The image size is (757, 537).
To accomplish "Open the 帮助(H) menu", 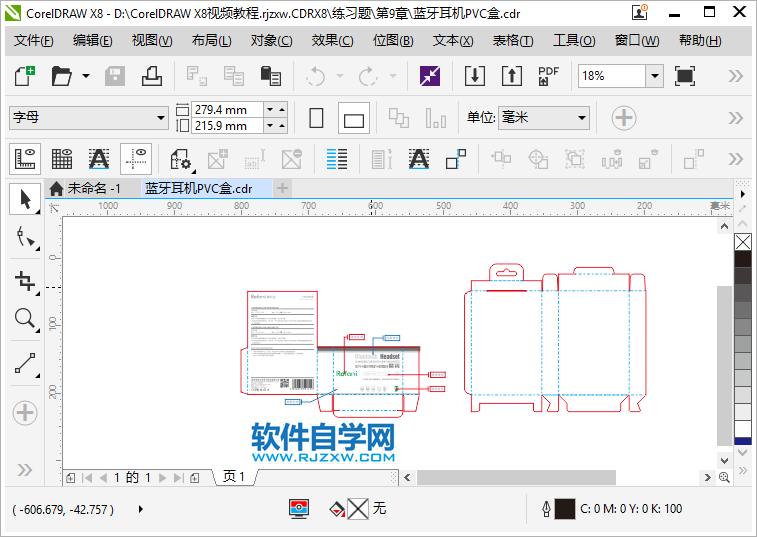I will (x=700, y=41).
